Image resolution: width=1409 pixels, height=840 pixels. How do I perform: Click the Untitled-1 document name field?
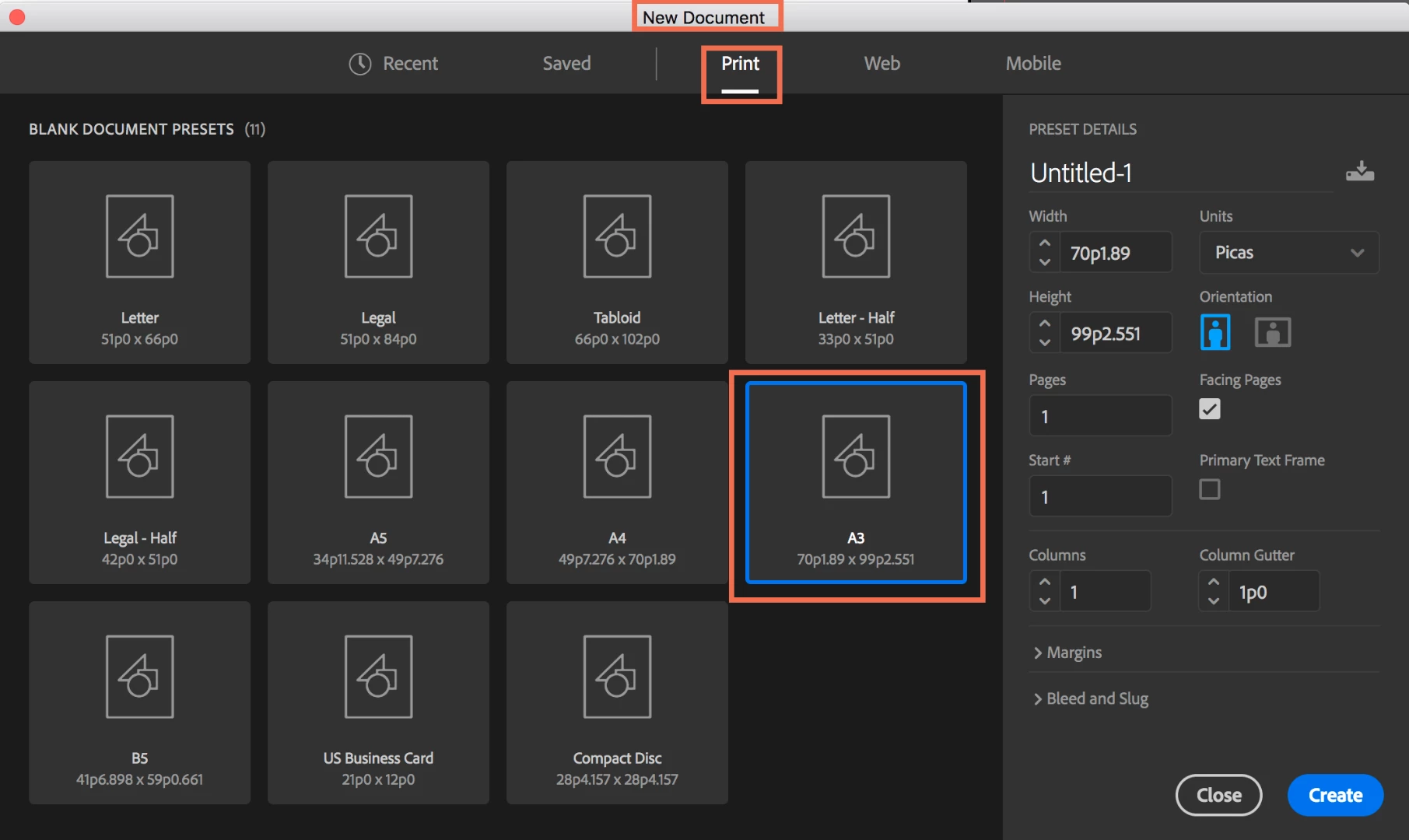tap(1181, 173)
